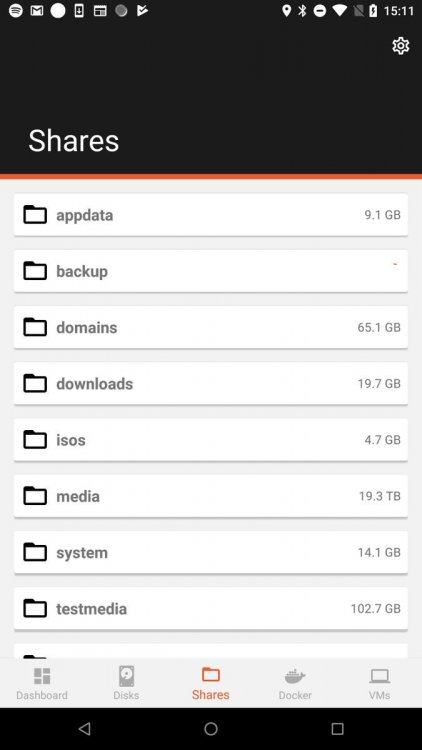Switch to the Disks tab label

coord(126,695)
